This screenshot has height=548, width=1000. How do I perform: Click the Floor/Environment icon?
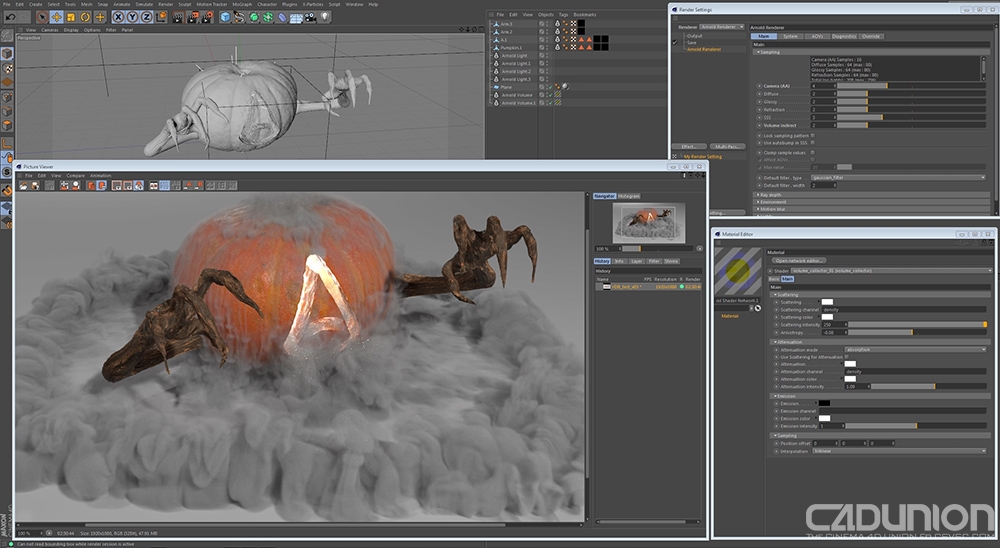point(297,17)
